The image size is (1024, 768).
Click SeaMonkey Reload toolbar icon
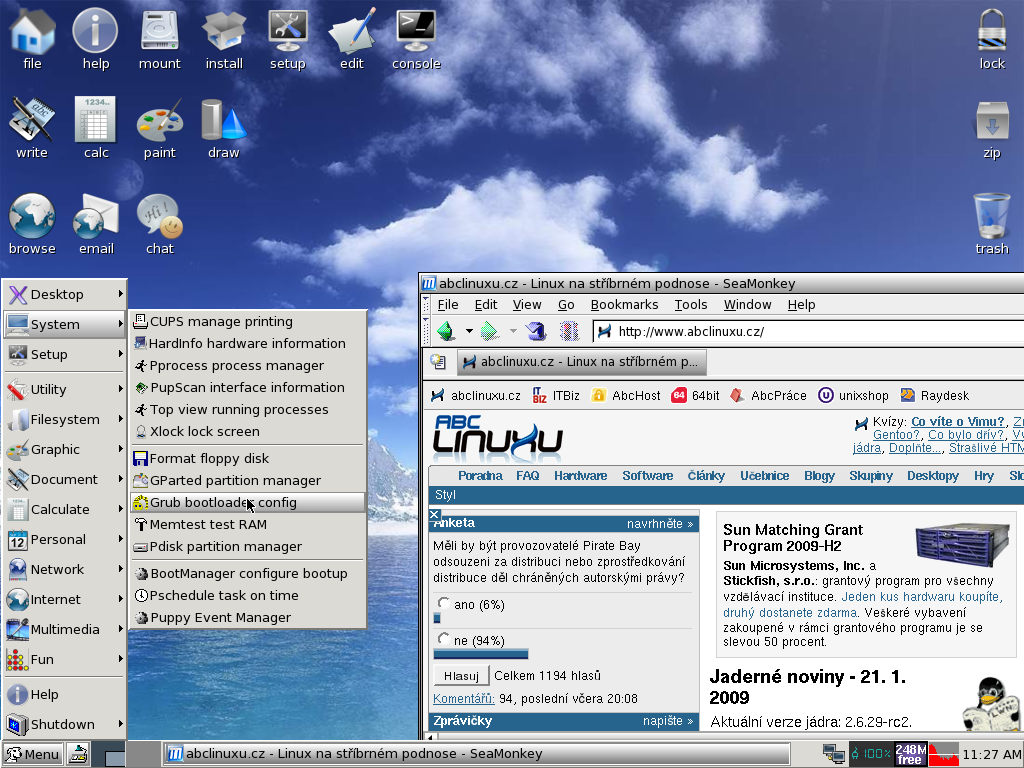click(x=536, y=331)
